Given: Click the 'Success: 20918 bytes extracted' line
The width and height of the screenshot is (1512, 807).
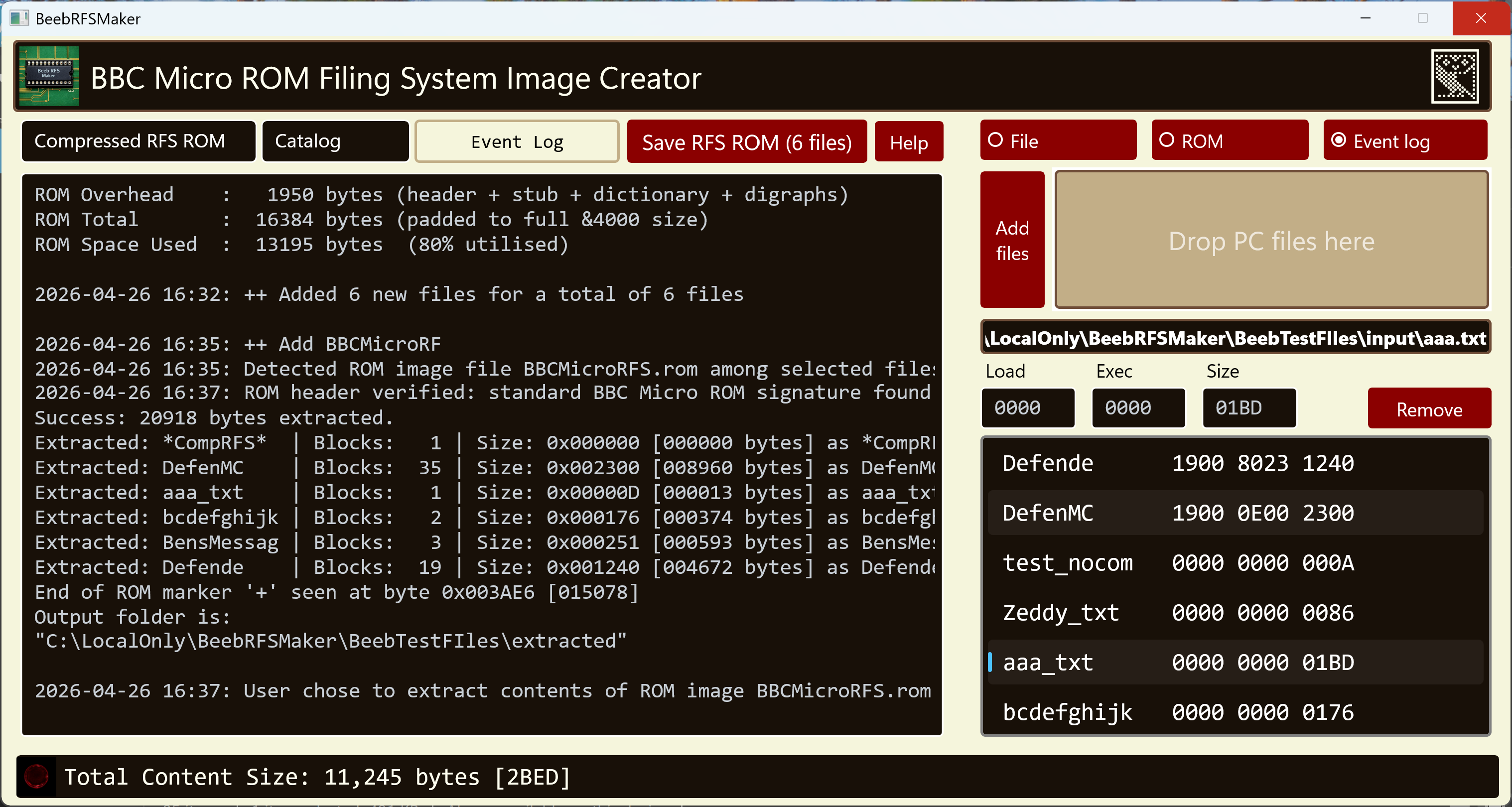Looking at the screenshot, I should coord(214,418).
